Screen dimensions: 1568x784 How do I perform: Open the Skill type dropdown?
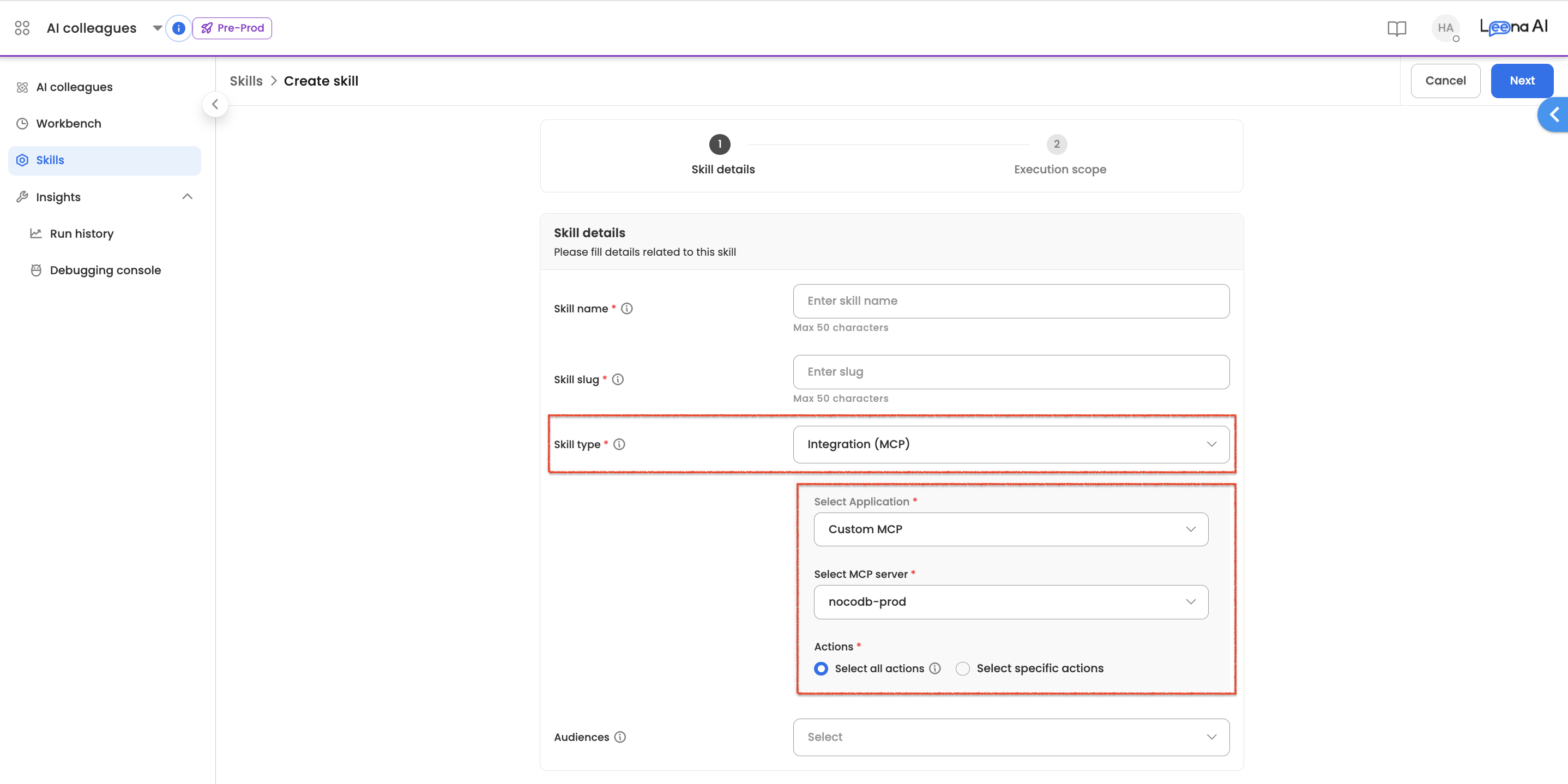[1010, 444]
